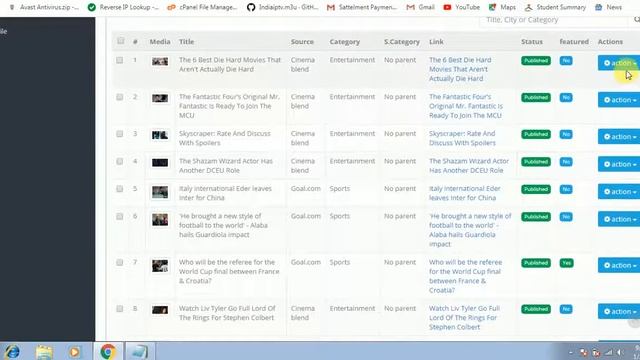Open Skyscraper: Rate And Discuss link in Link column

point(462,138)
